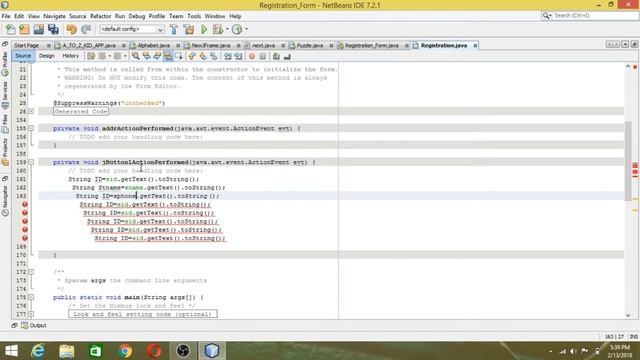Viewport: 640px width, 360px height.
Task: Click the Redo toolbar icon
Action: pos(86,29)
